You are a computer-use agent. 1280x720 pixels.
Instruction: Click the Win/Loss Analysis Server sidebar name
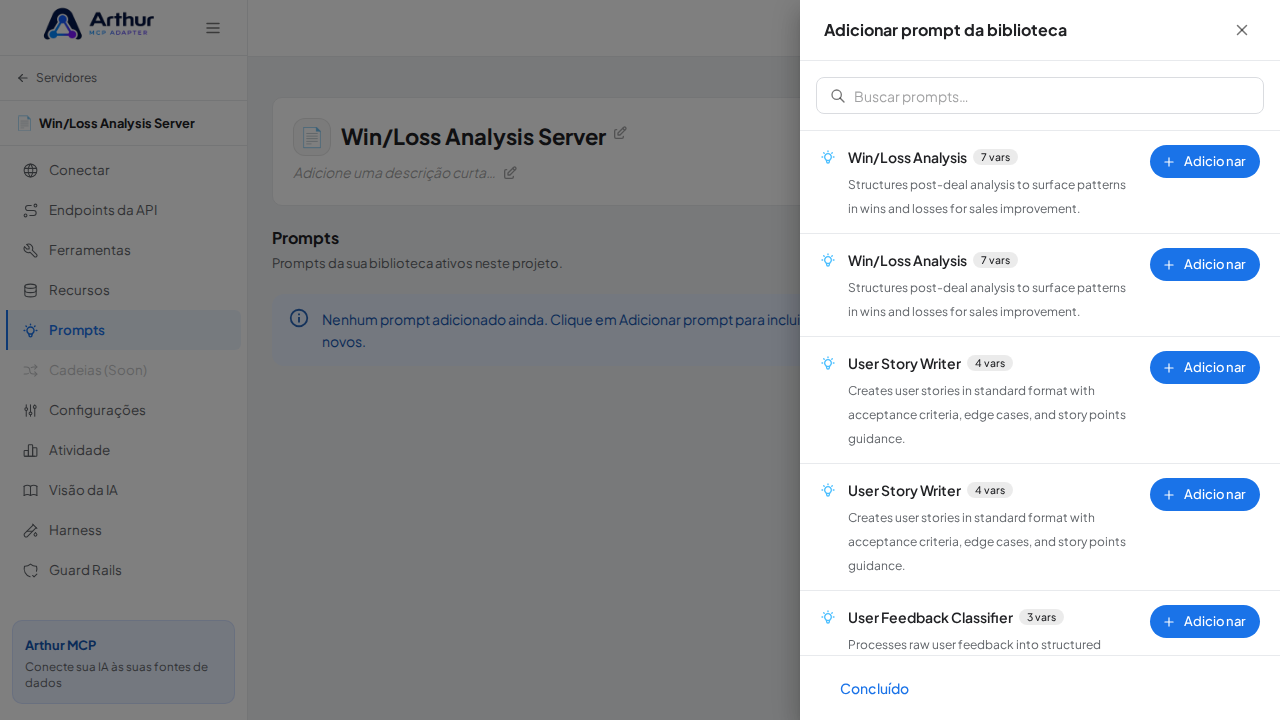coord(117,123)
